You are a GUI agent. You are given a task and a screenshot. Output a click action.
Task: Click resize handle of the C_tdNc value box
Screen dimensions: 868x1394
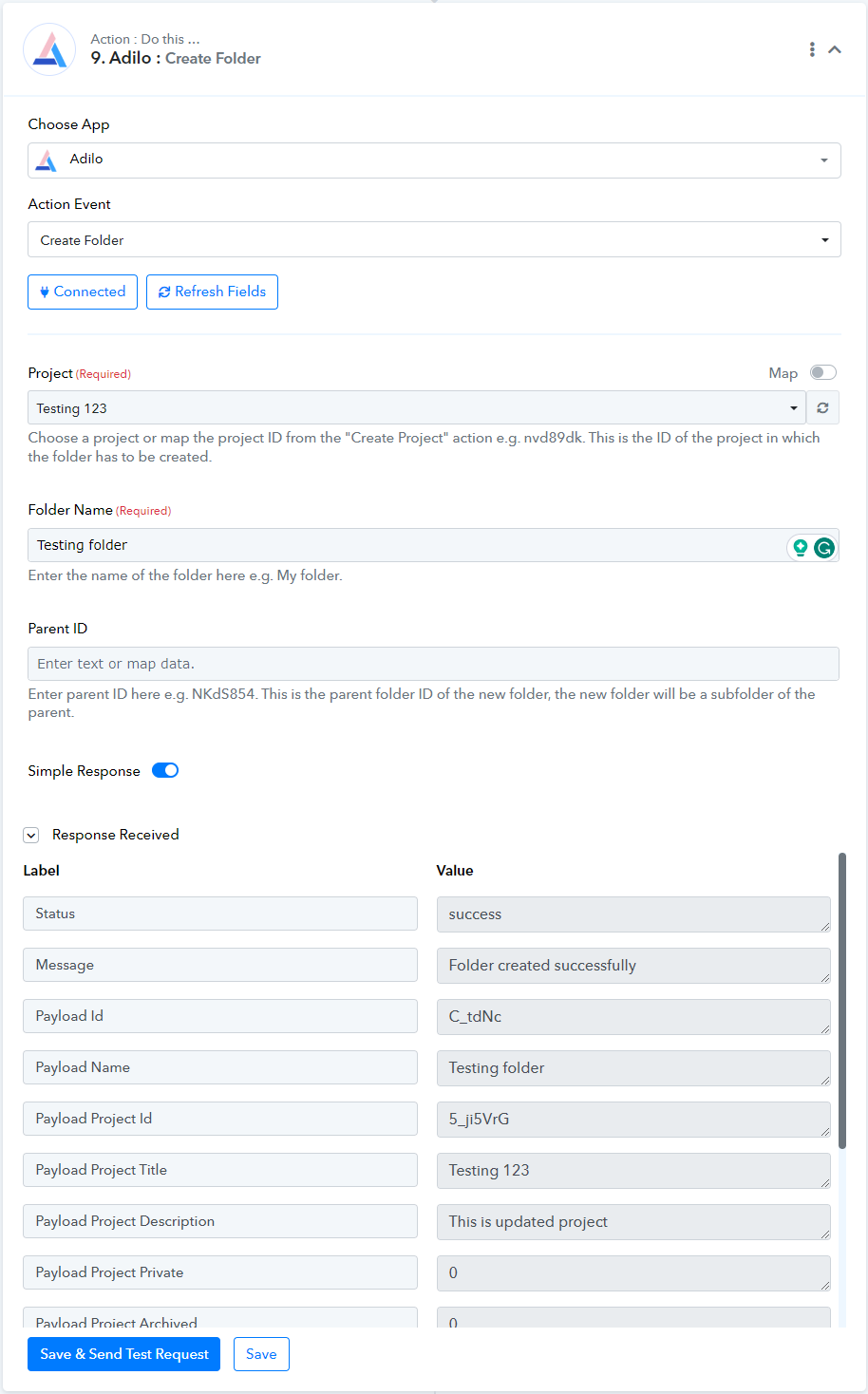tap(824, 1028)
